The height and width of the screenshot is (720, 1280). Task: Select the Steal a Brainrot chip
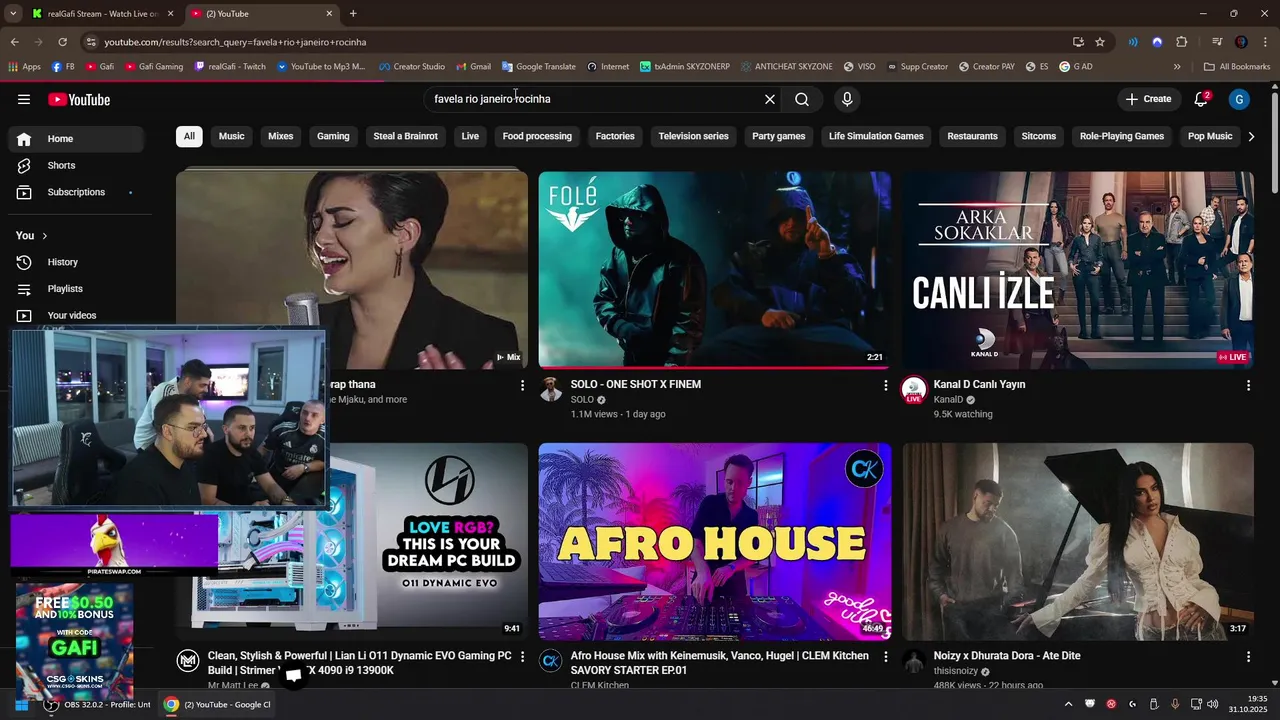(405, 136)
